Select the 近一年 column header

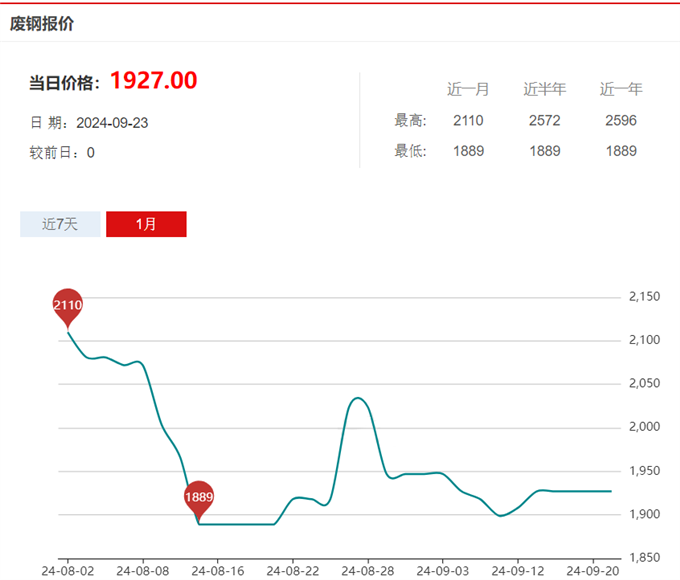[x=621, y=89]
